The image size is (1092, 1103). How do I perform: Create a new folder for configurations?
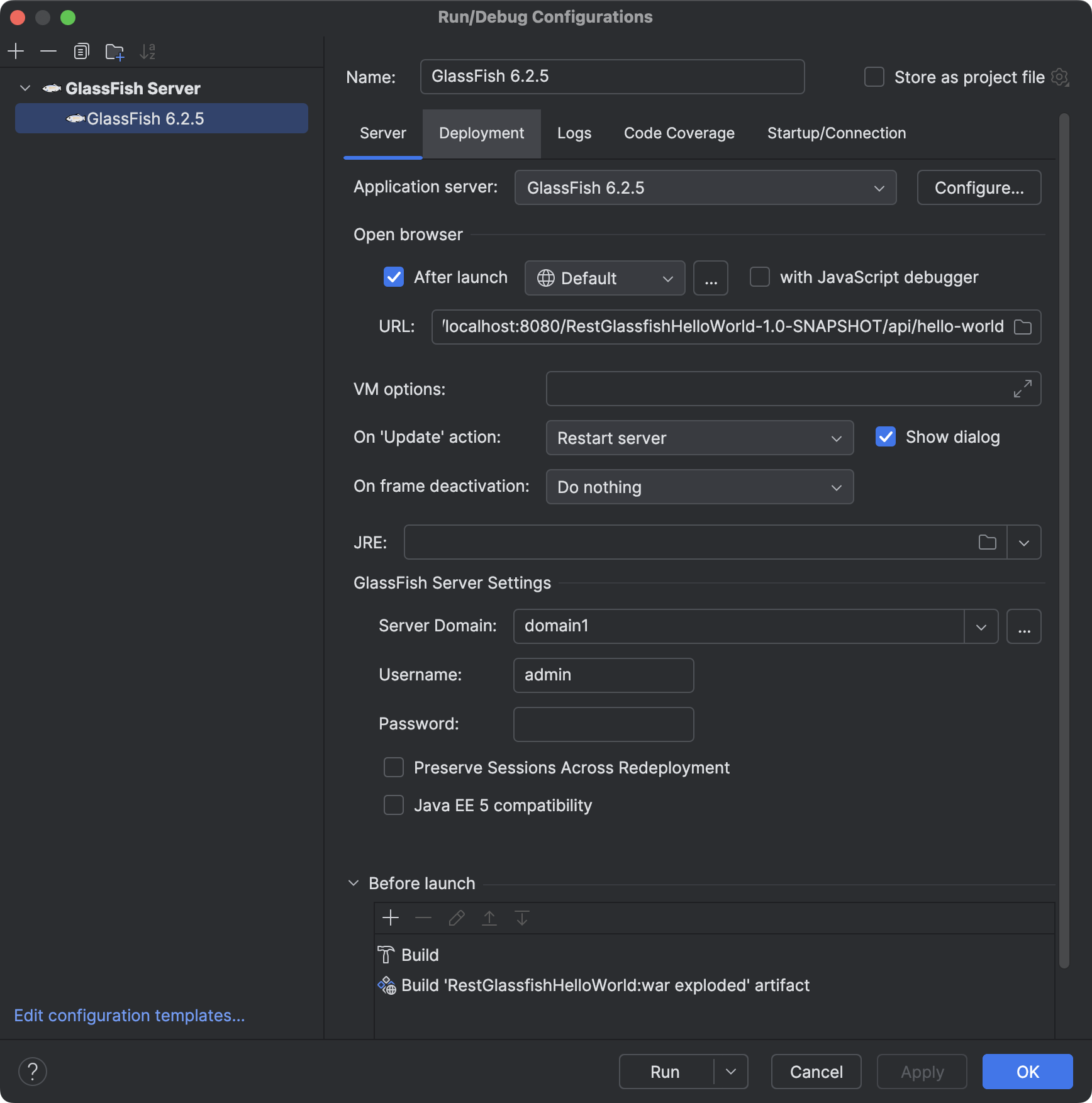point(114,52)
